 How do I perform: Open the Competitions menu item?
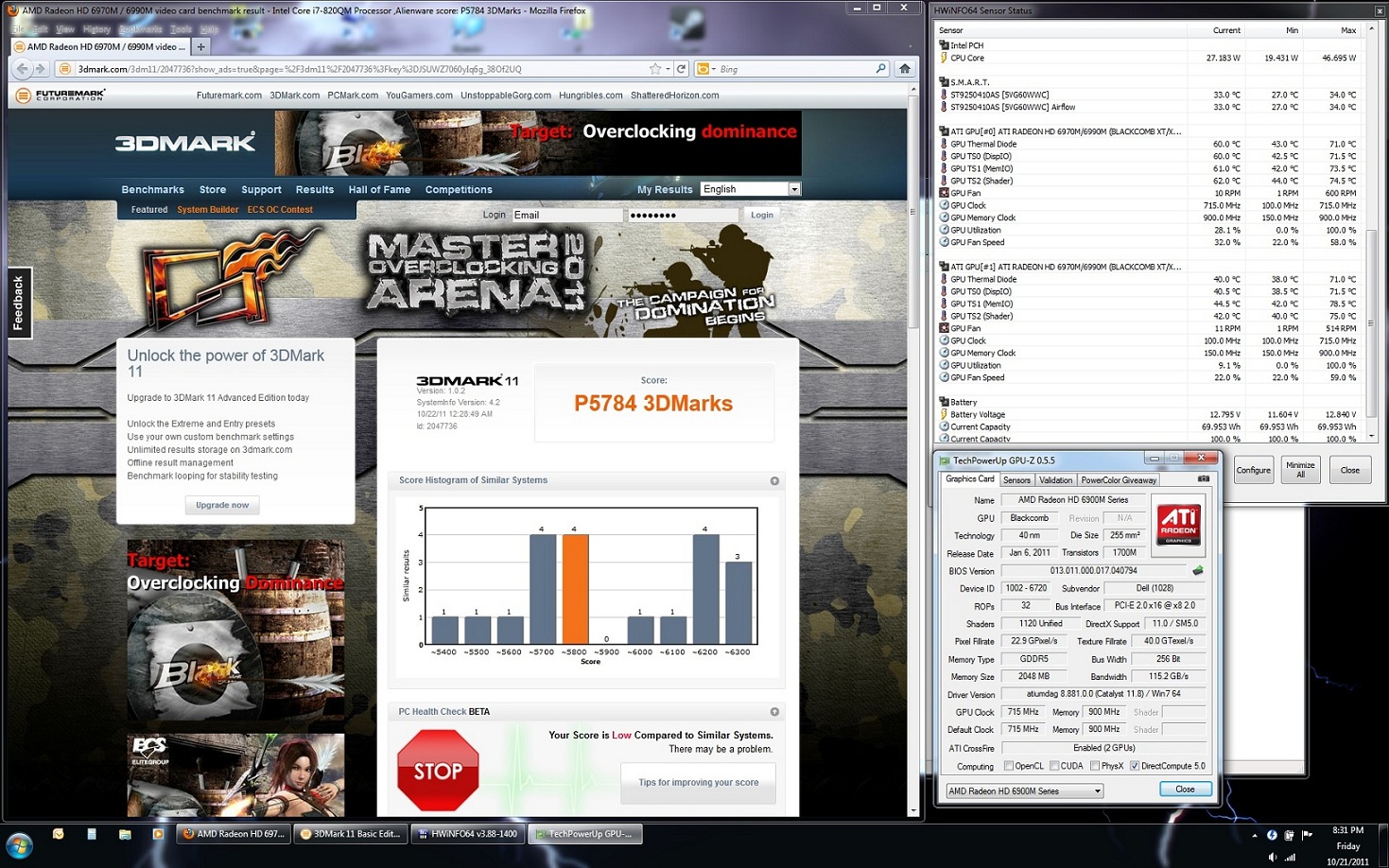click(x=459, y=190)
